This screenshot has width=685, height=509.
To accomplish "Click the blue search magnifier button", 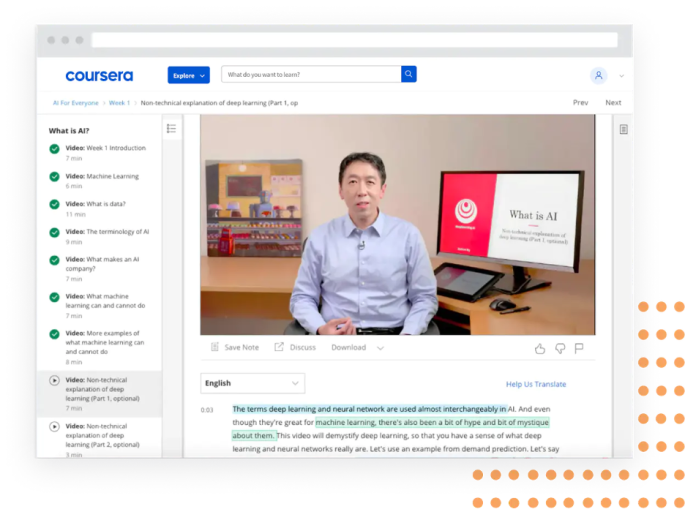I will click(x=408, y=74).
